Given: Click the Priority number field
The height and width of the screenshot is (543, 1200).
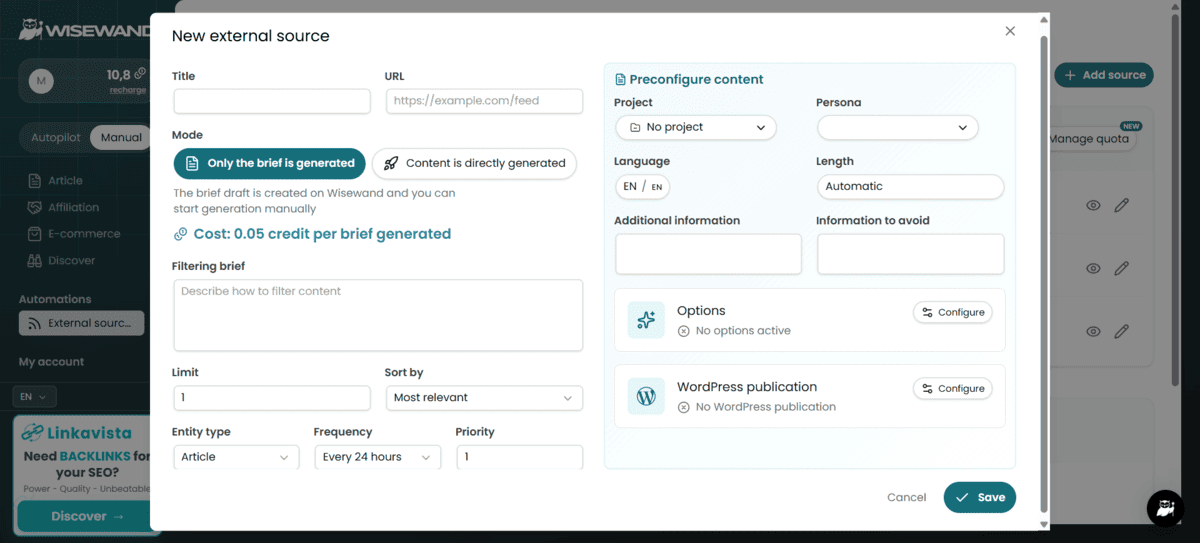Looking at the screenshot, I should click(519, 457).
